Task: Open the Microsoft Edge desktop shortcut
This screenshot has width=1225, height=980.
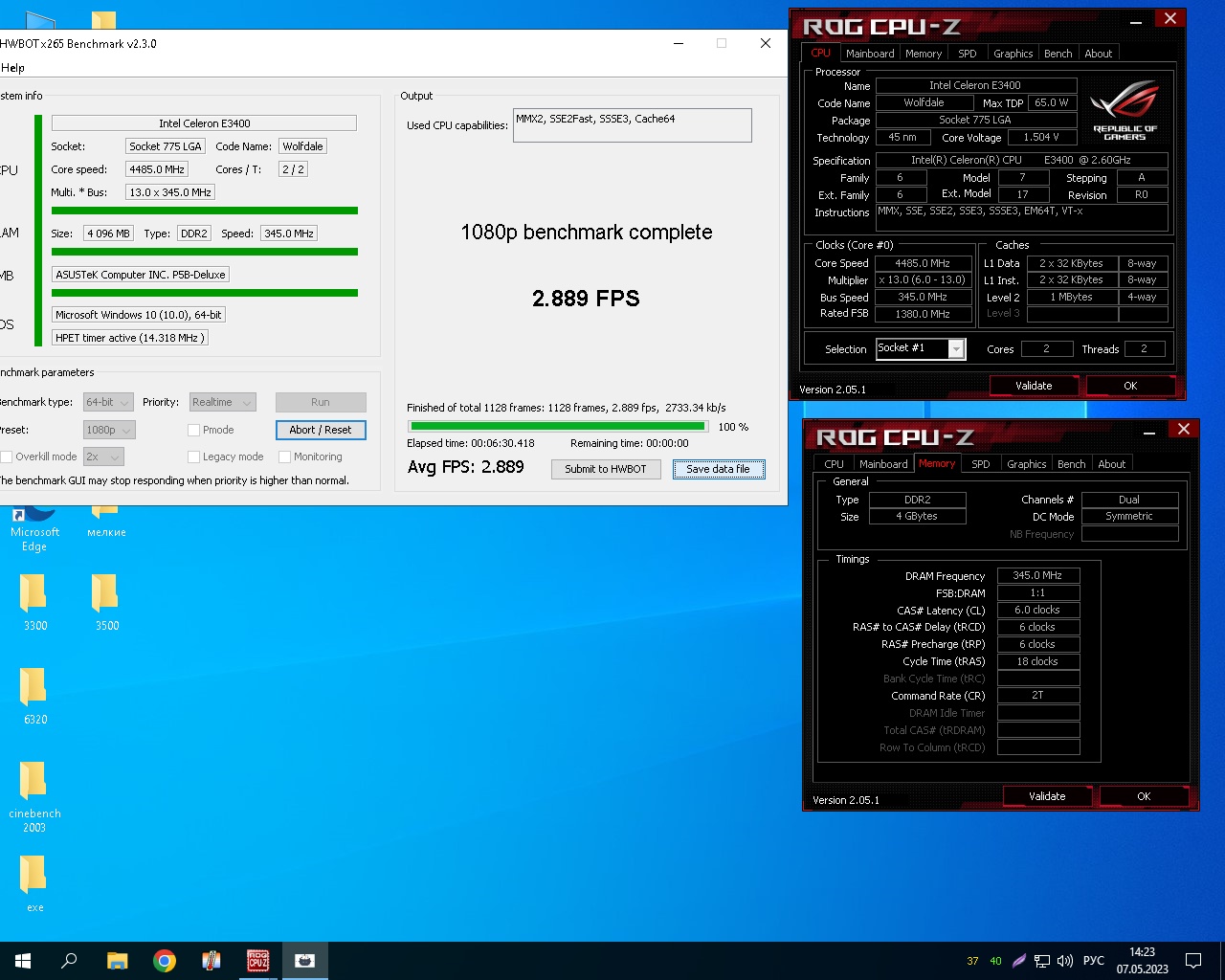Action: pyautogui.click(x=34, y=529)
